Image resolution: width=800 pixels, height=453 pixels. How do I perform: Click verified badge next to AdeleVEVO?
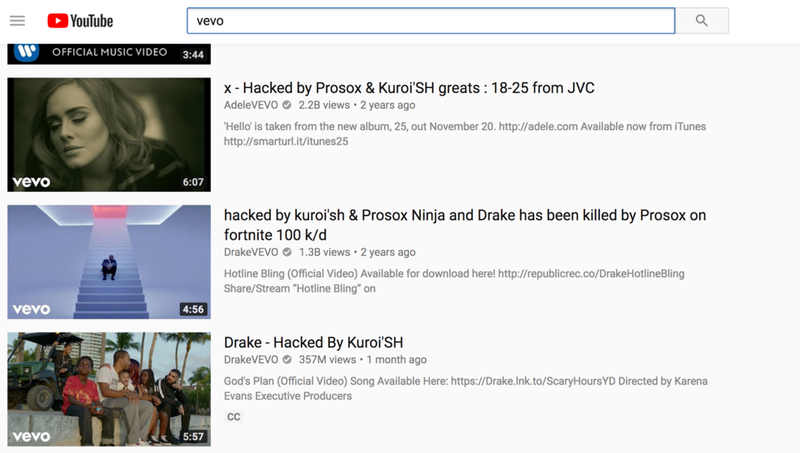287,105
